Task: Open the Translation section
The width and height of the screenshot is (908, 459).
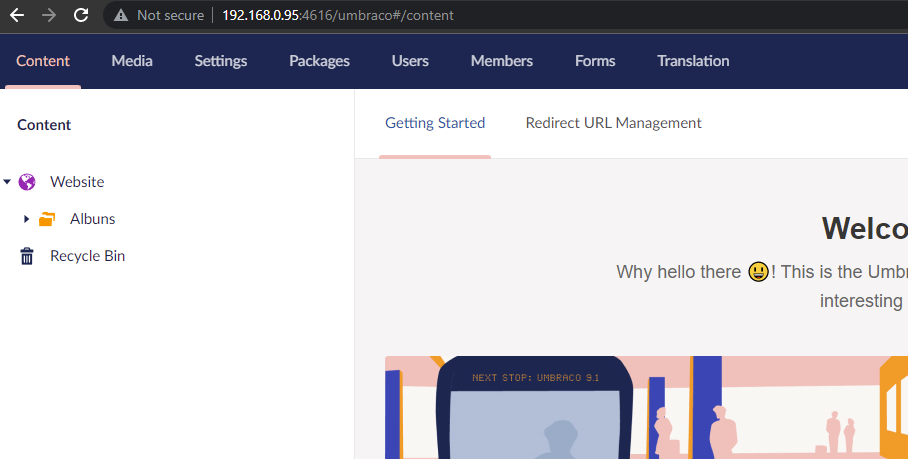Action: (x=693, y=61)
